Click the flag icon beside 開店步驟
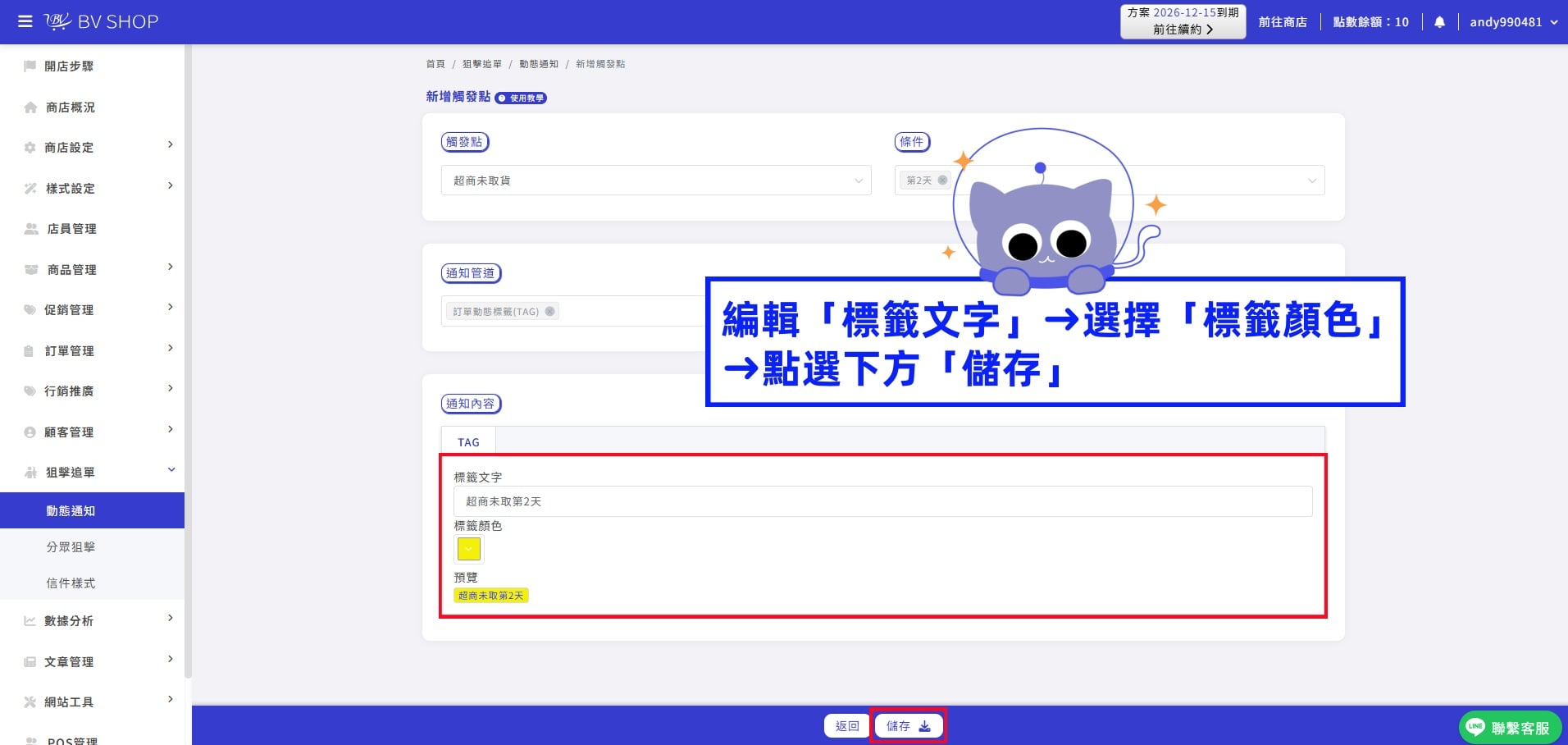The height and width of the screenshot is (745, 1568). point(30,66)
